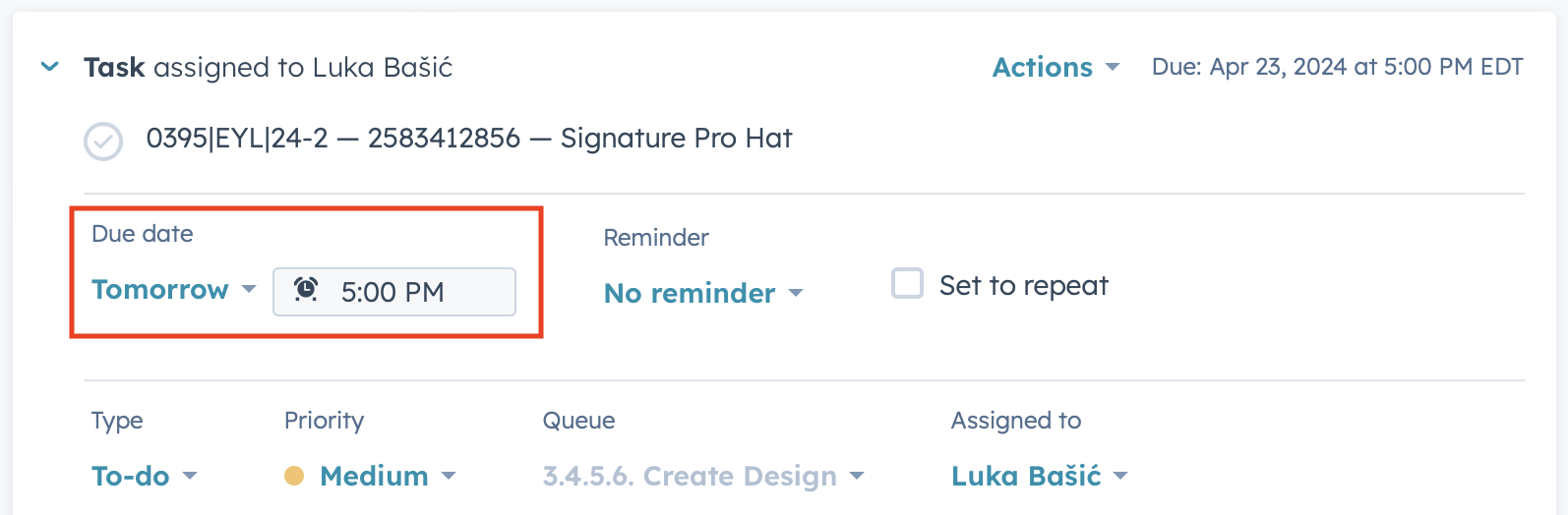Click the Due Apr 23, 2024 timestamp

(1337, 68)
